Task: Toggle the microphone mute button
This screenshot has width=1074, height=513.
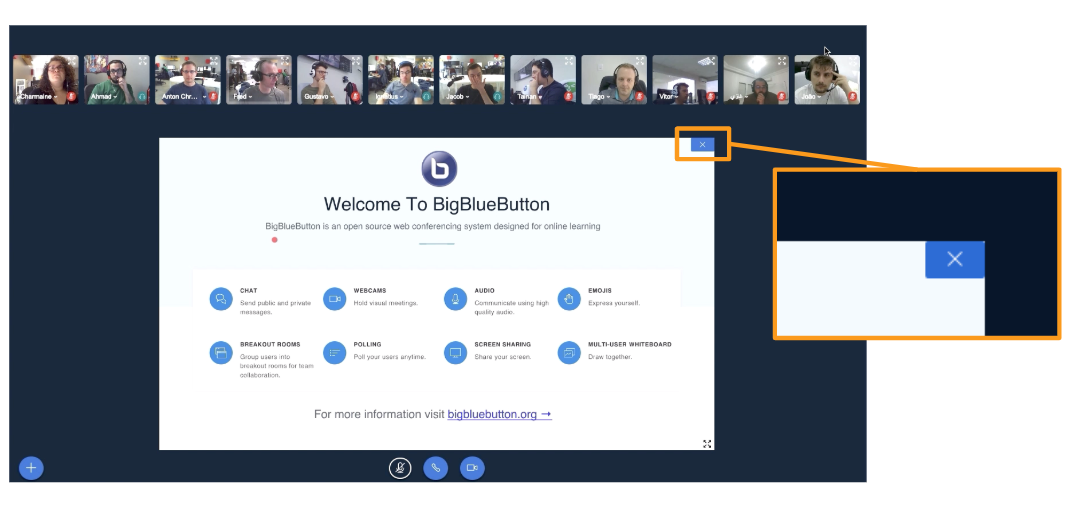Action: 400,468
